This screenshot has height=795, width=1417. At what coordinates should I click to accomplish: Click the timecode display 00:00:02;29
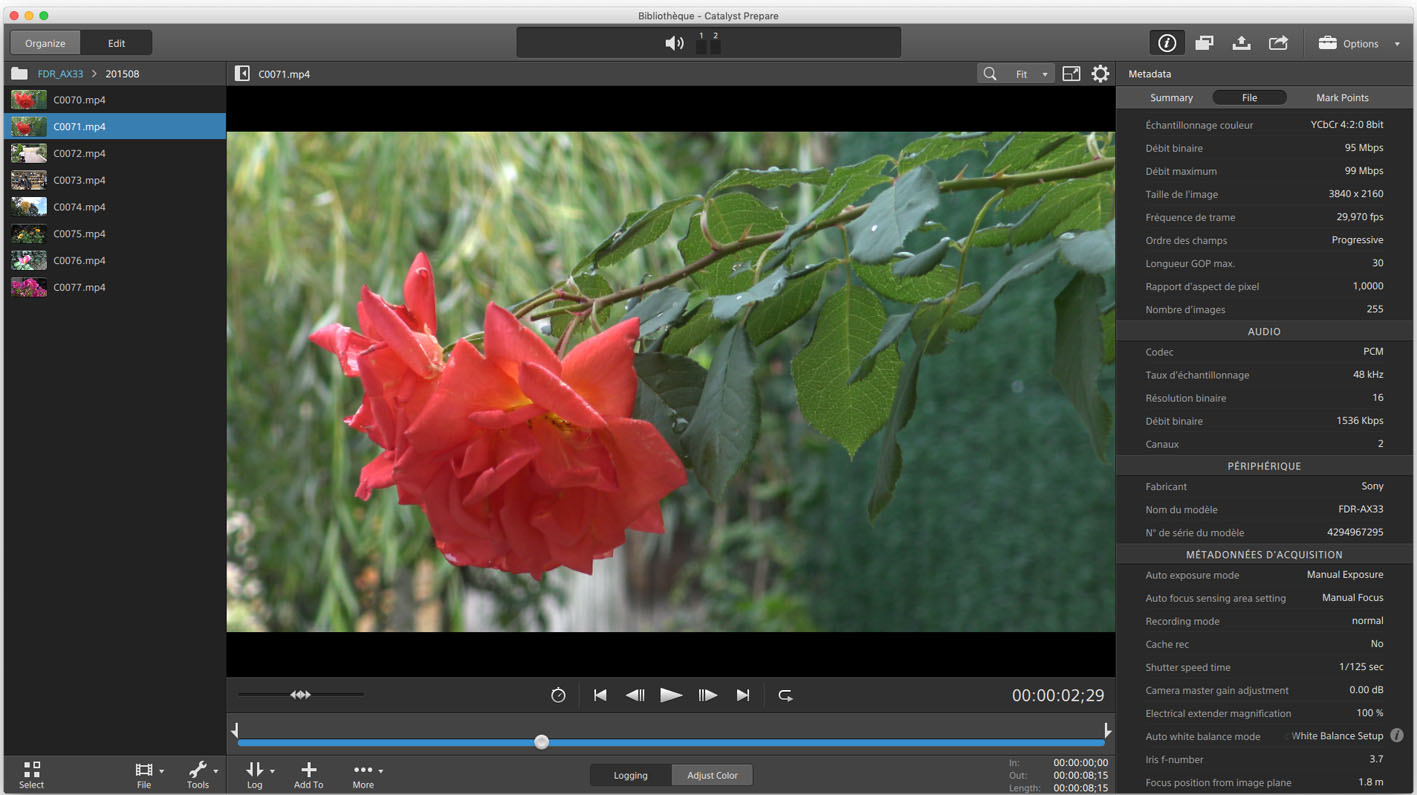click(1058, 695)
